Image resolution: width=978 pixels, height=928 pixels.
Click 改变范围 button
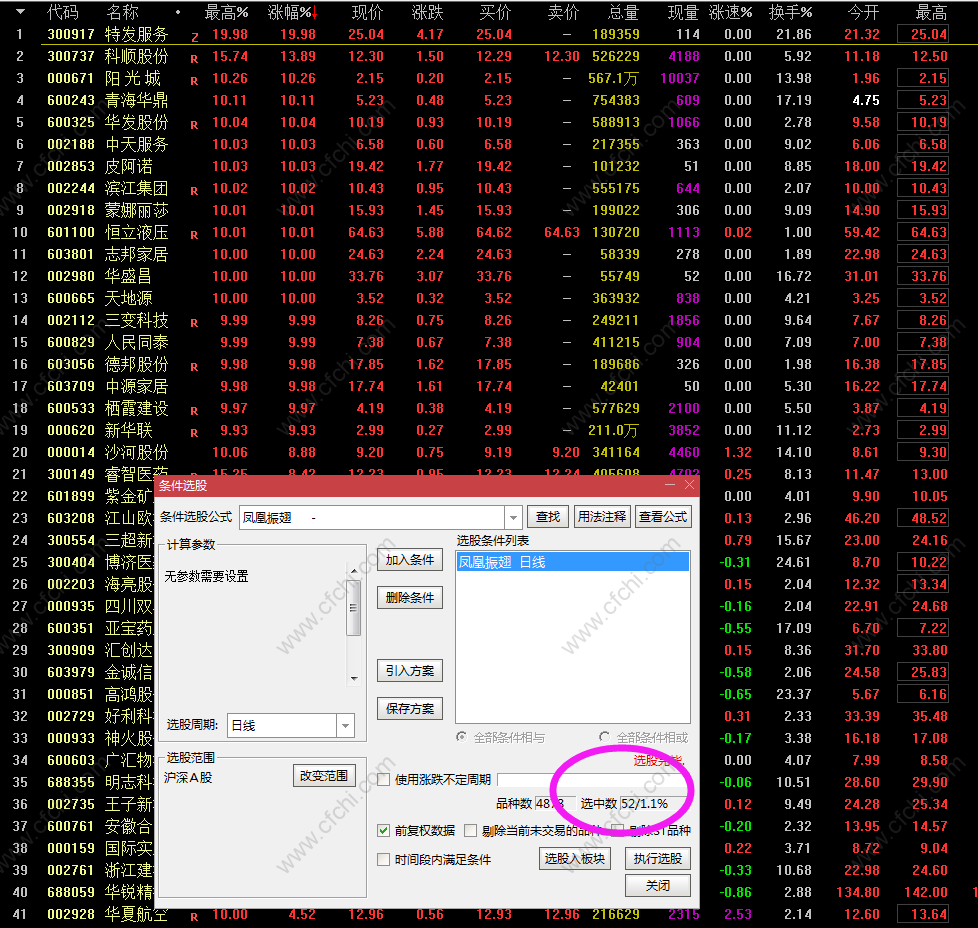324,776
